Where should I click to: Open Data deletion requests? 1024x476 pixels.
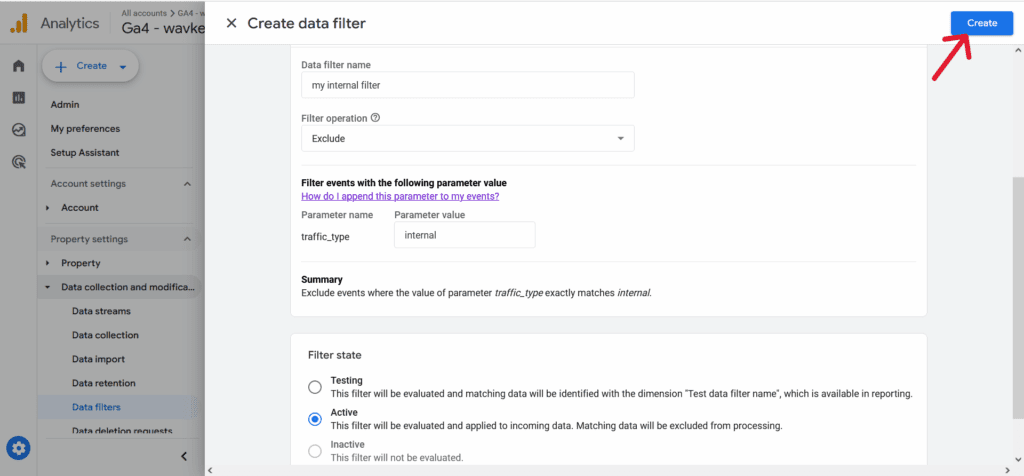pyautogui.click(x=122, y=431)
